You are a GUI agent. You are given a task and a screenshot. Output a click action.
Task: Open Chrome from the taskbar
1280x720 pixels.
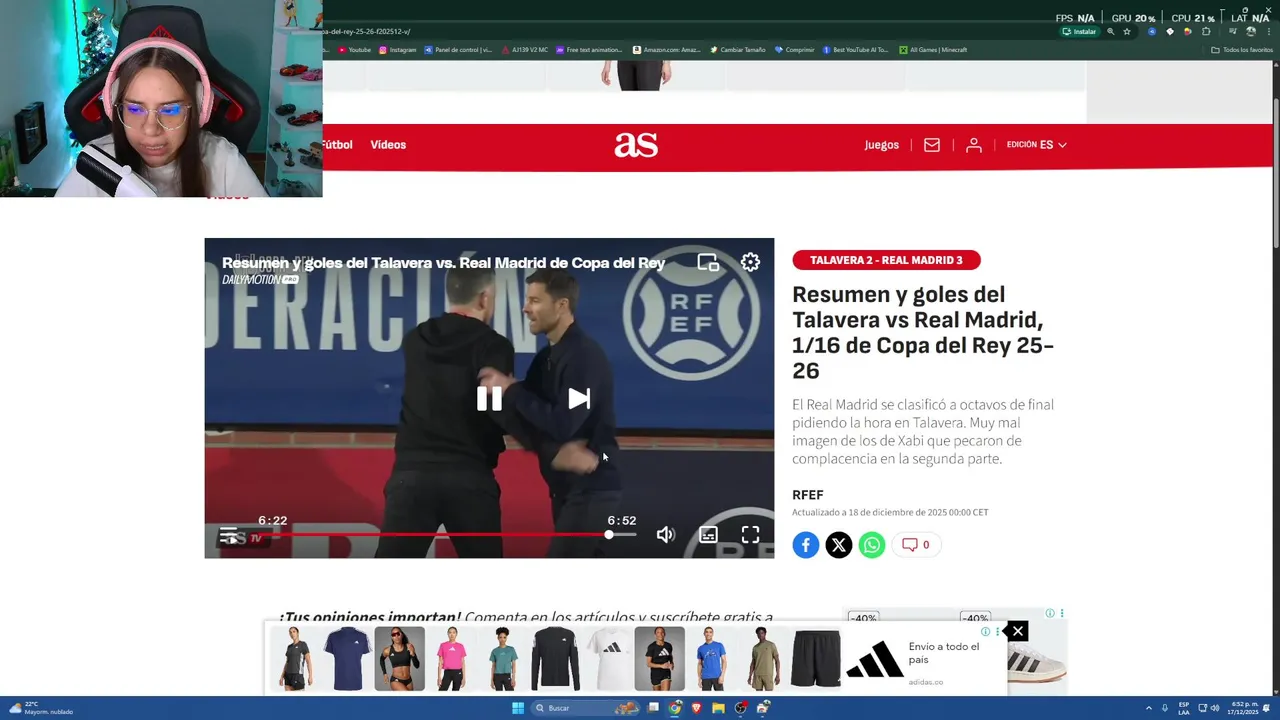click(675, 708)
